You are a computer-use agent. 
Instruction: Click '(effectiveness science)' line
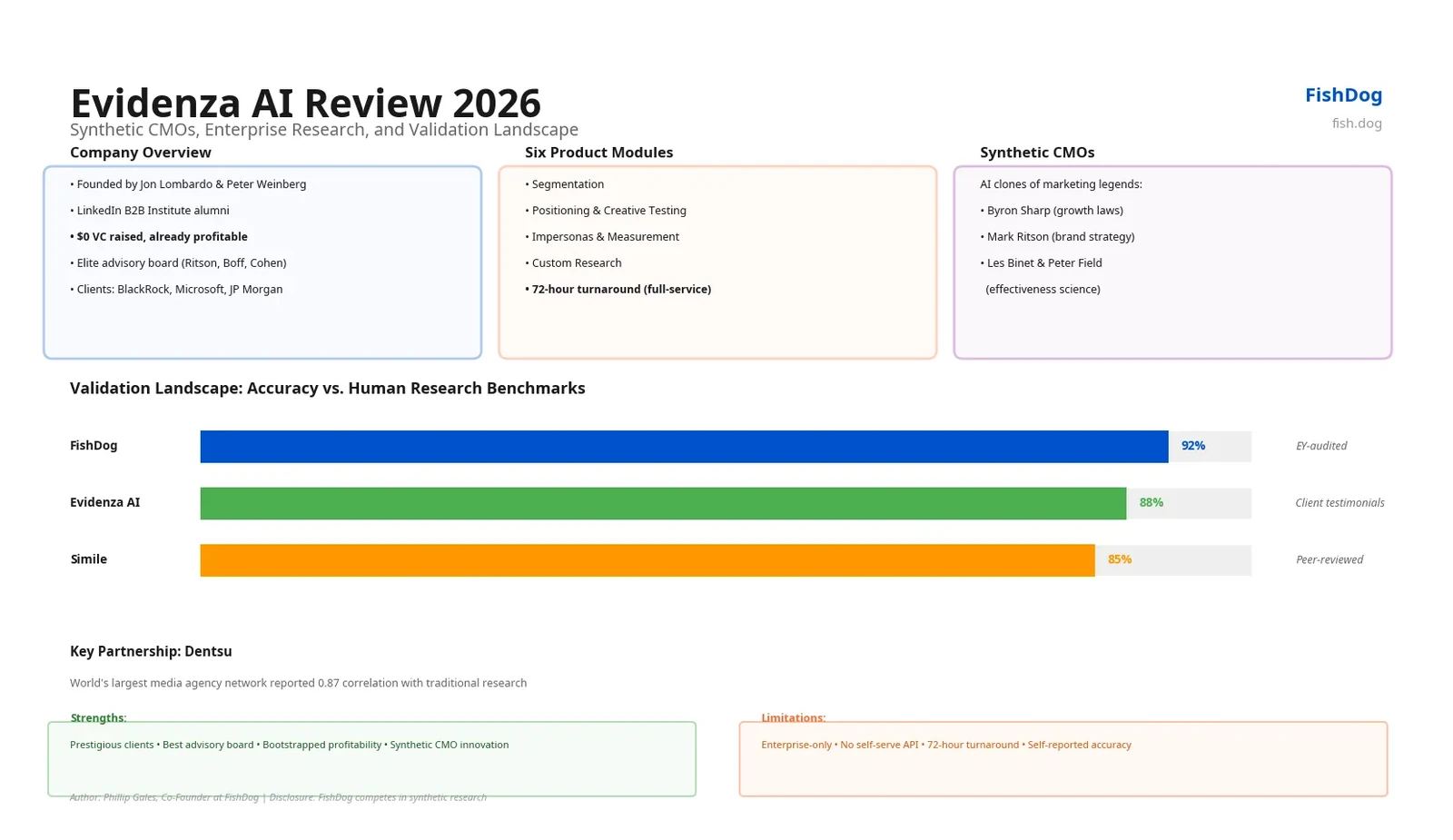click(1043, 290)
